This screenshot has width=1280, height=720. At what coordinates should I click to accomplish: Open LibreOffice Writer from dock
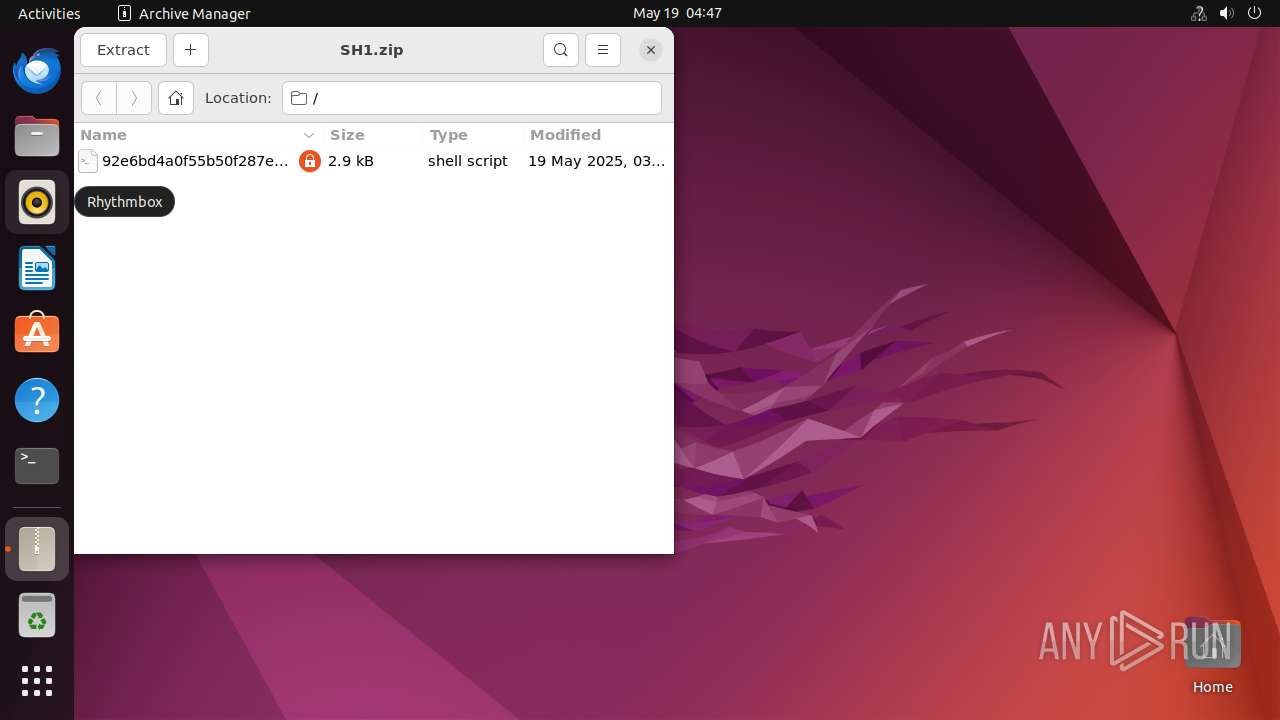pyautogui.click(x=37, y=269)
